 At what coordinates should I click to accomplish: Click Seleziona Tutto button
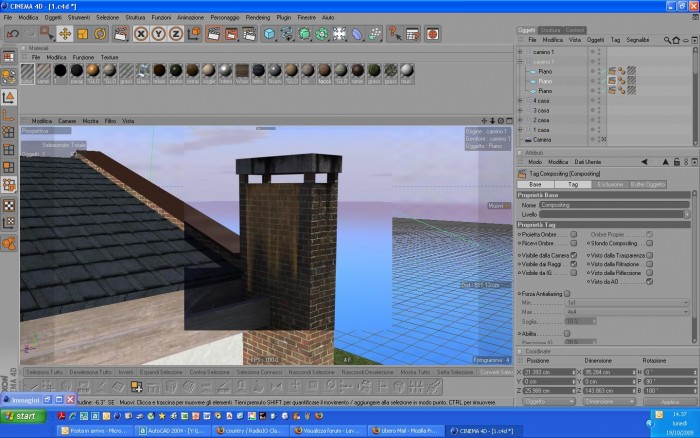click(44, 372)
